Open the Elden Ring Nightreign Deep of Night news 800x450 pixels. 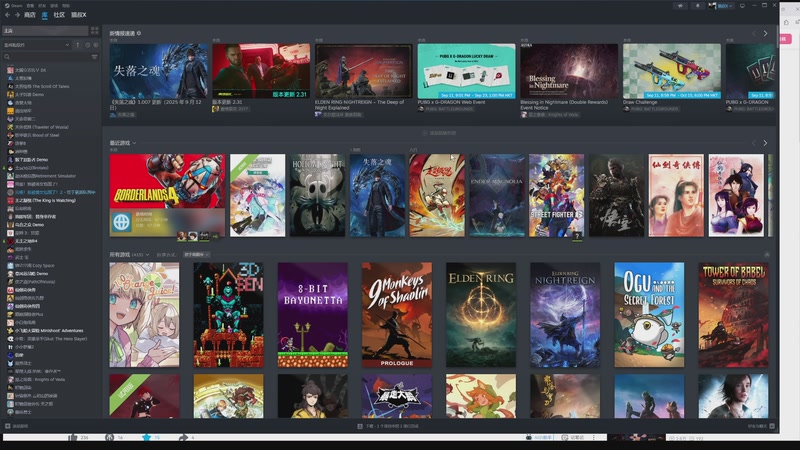[x=364, y=71]
